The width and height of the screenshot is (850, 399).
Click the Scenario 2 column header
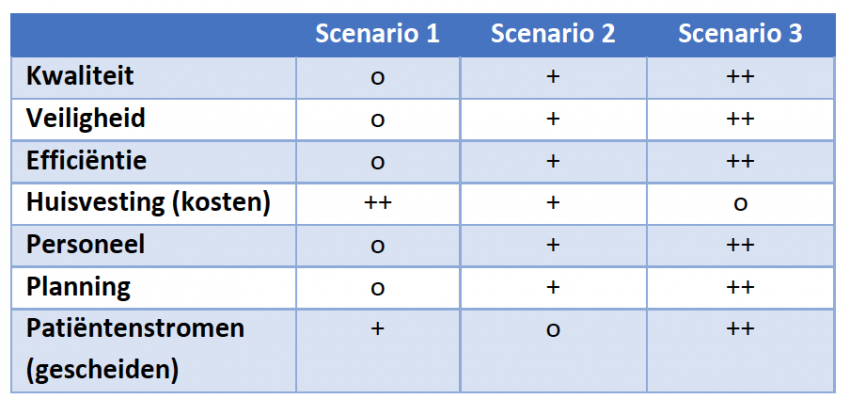tap(553, 34)
